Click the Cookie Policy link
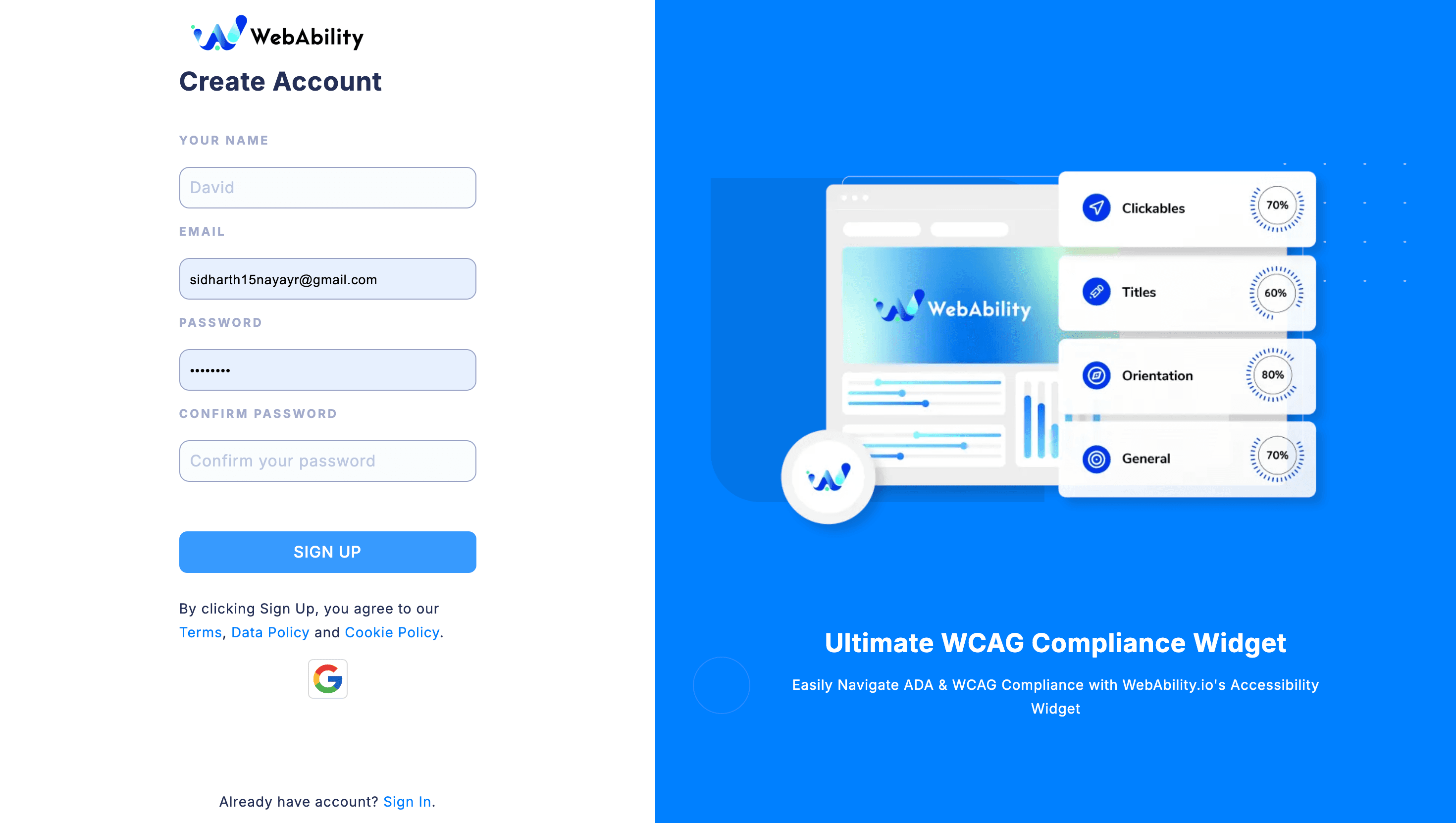 tap(391, 631)
